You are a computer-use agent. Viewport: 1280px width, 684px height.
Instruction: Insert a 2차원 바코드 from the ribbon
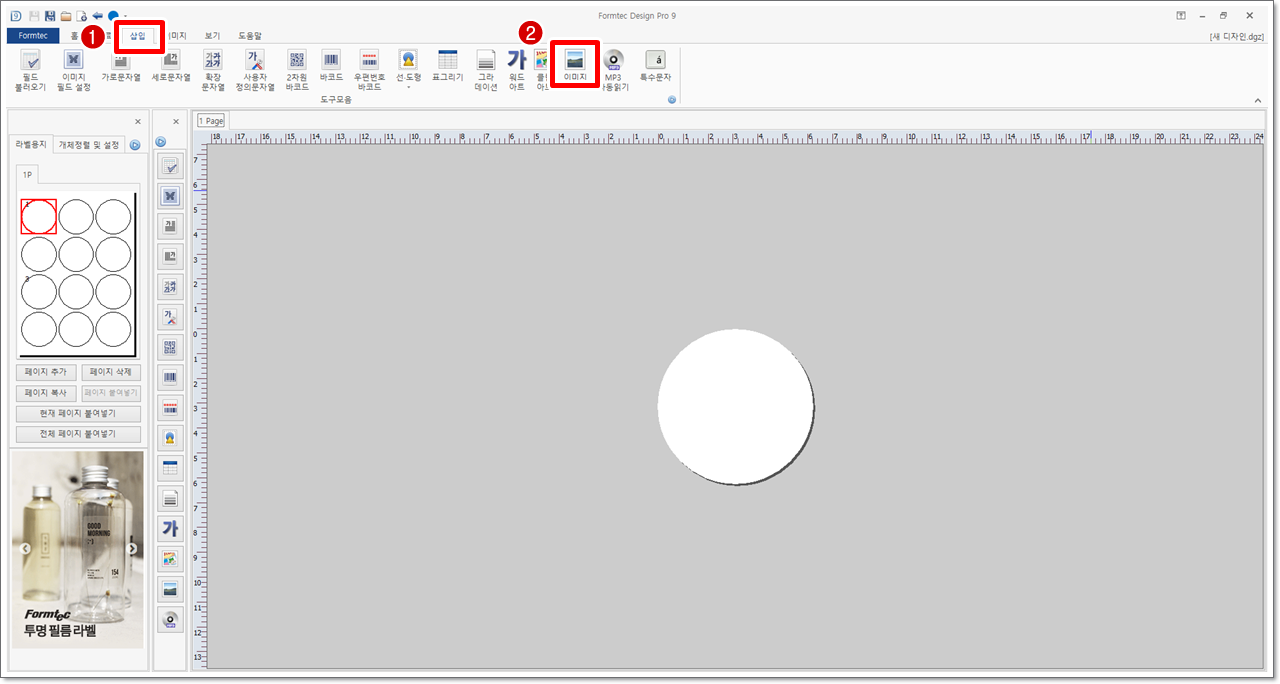(x=297, y=70)
